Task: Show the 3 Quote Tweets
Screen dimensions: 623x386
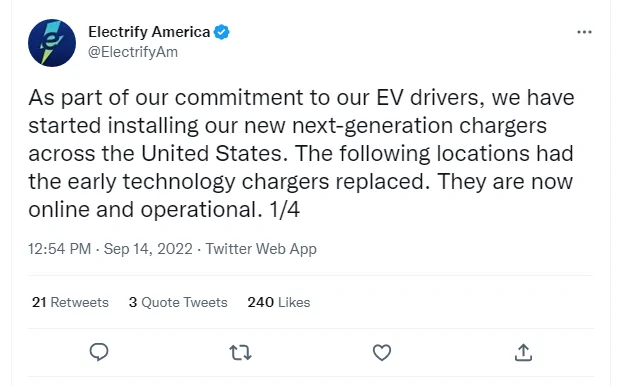Action: [178, 303]
